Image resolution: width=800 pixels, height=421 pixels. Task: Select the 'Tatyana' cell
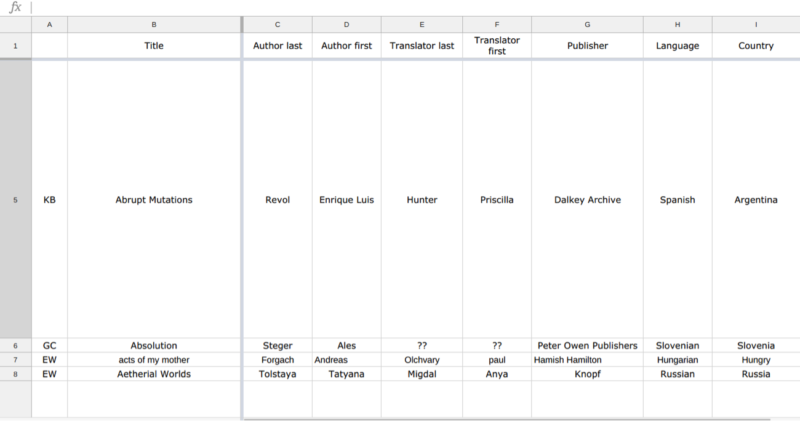point(346,374)
